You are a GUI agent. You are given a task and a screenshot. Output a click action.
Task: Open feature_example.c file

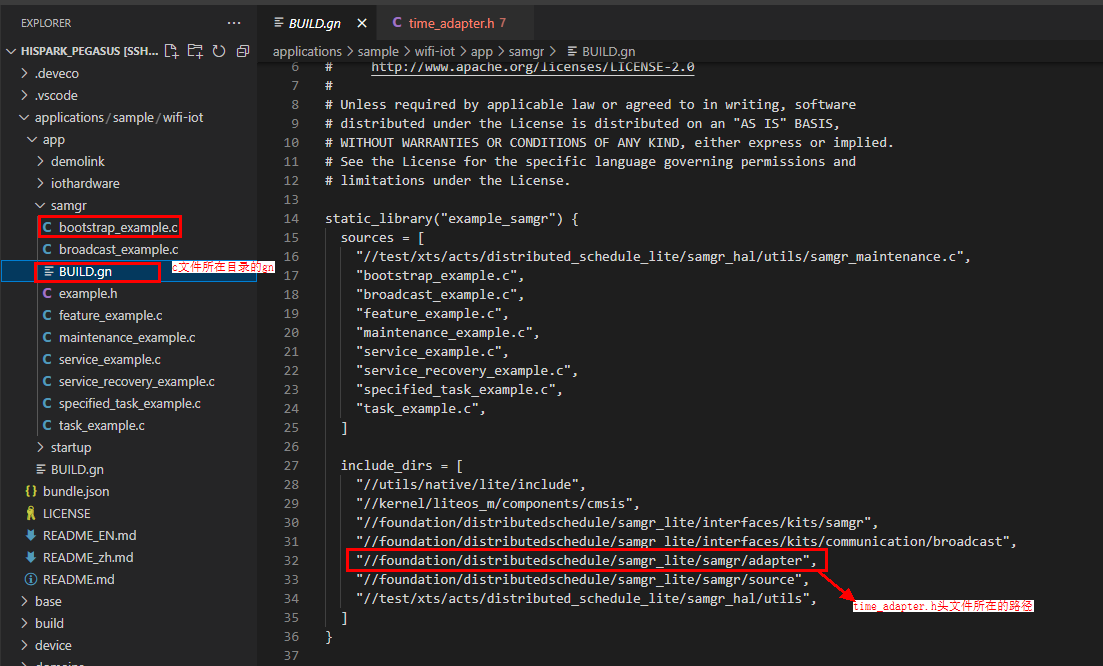click(110, 316)
